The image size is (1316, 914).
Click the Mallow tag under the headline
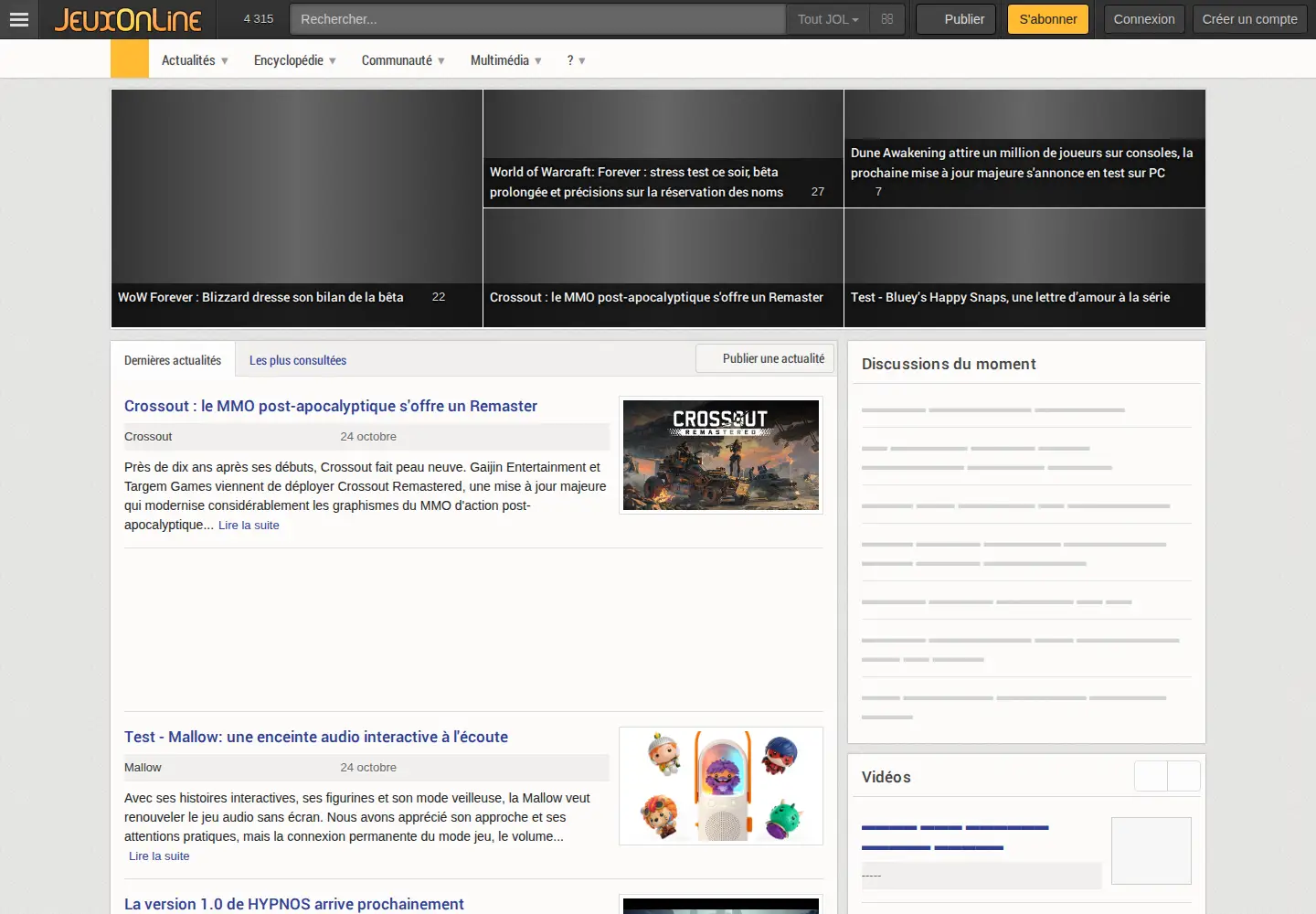[143, 768]
